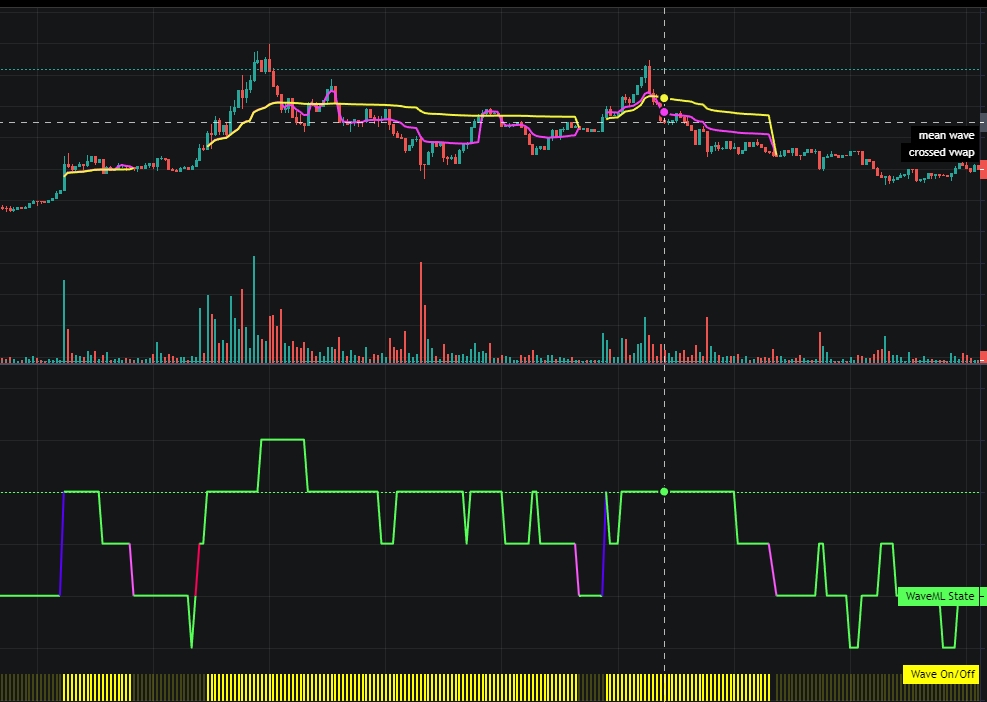Click the gray crosshair price marker on axis
Image resolution: width=987 pixels, height=702 pixels.
click(983, 123)
